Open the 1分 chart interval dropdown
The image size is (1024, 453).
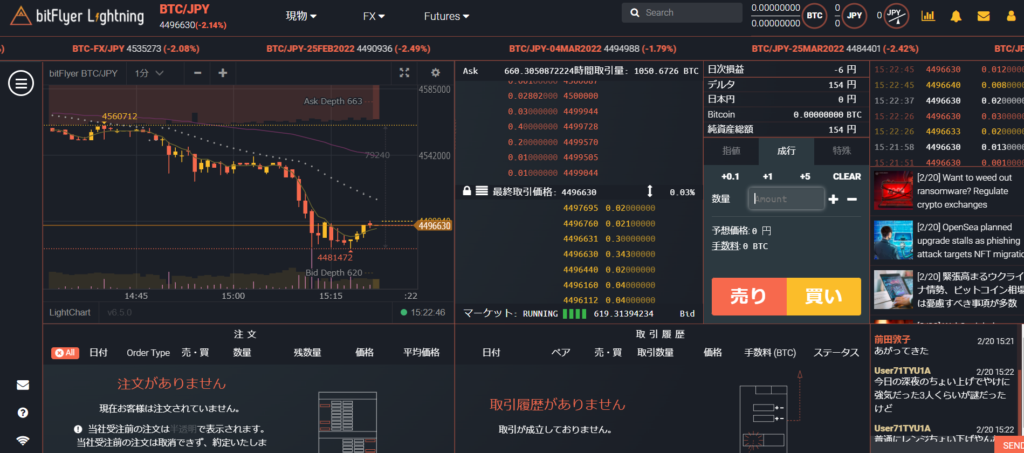point(149,73)
